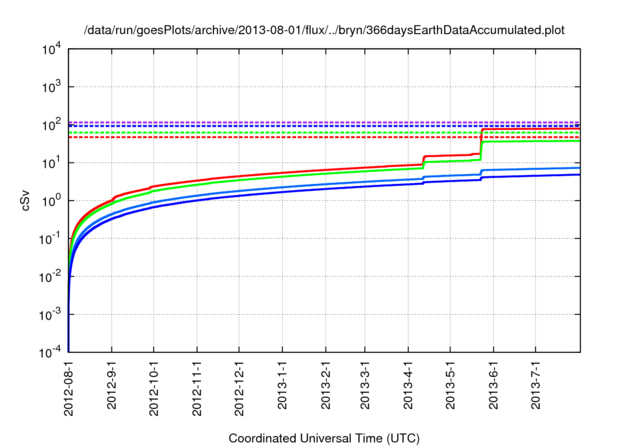The height and width of the screenshot is (448, 640).
Task: Click the 2012-12-1 date label
Action: 240,388
